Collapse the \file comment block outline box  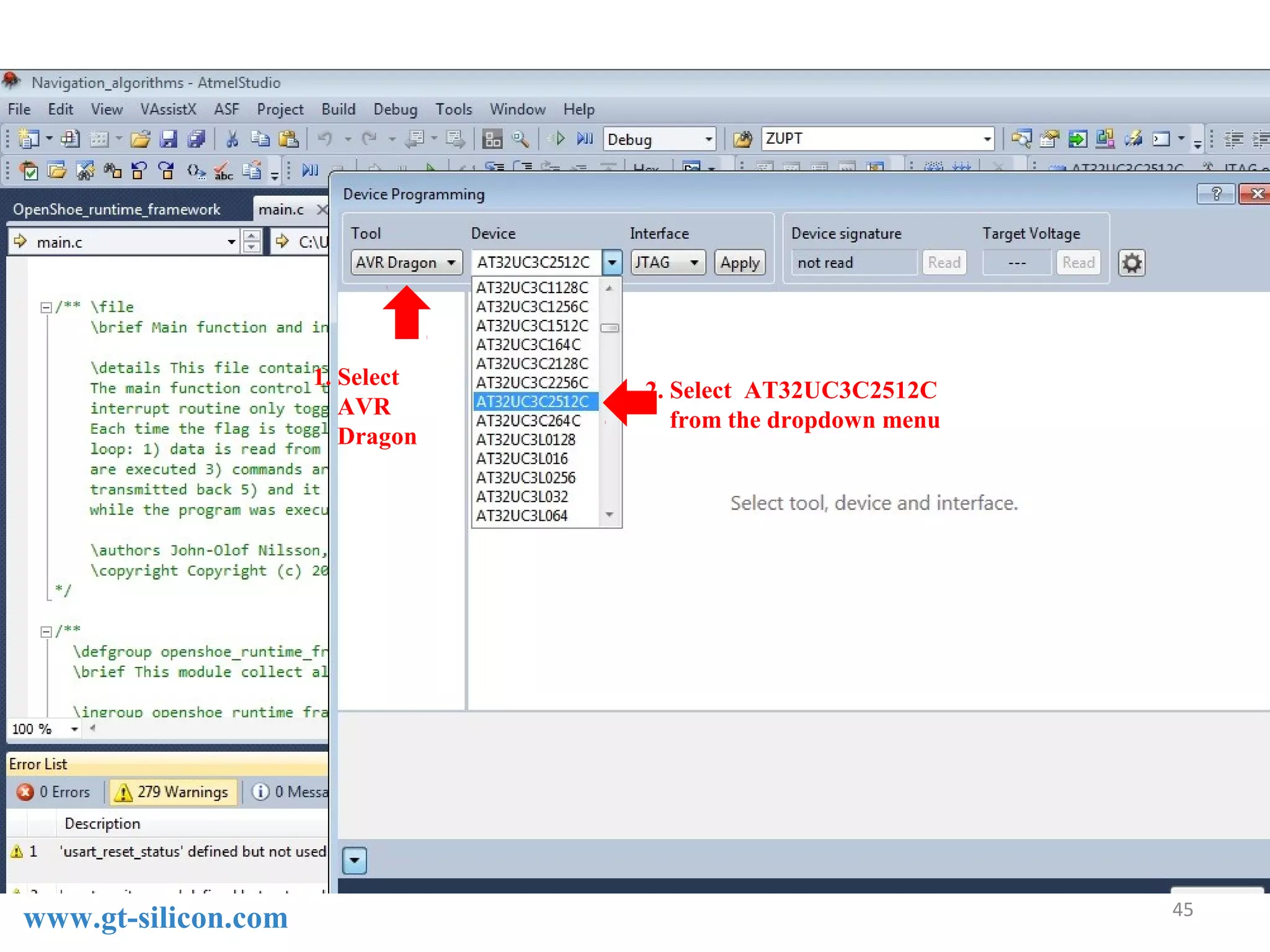coord(46,308)
